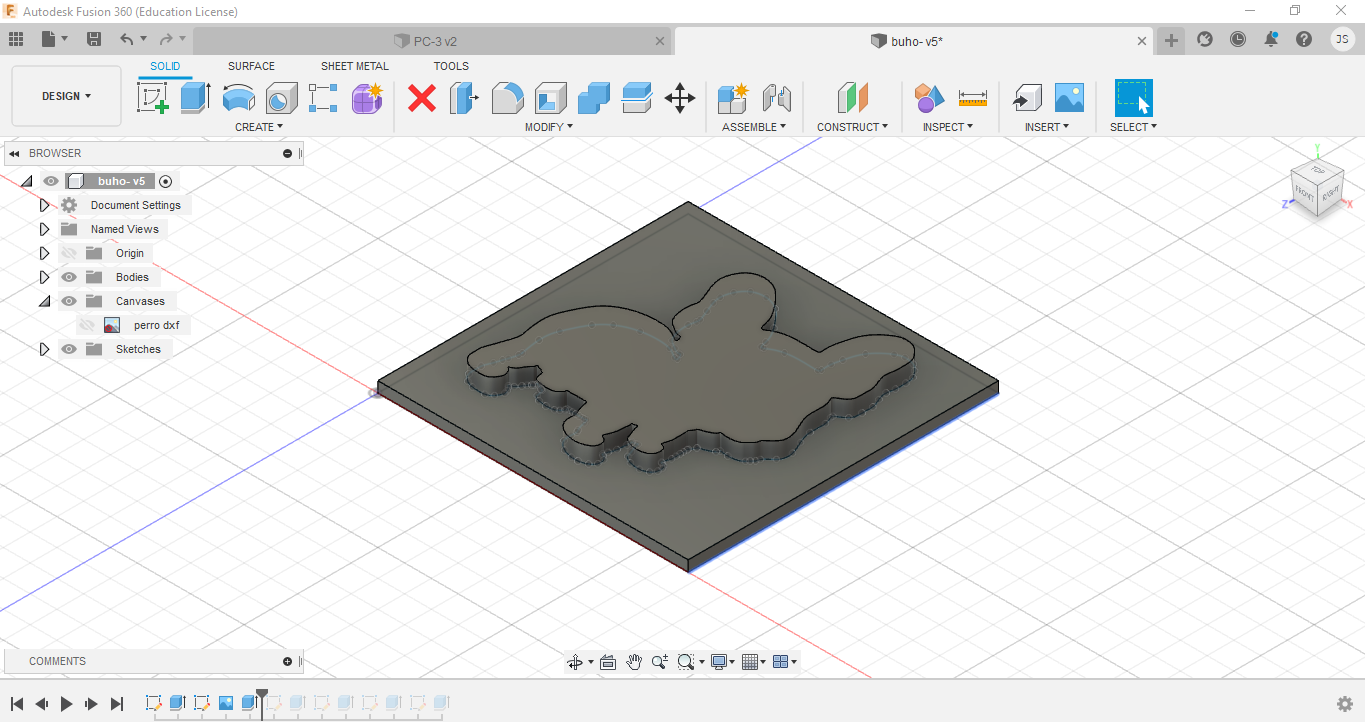Open the Help question mark menu

(1304, 39)
